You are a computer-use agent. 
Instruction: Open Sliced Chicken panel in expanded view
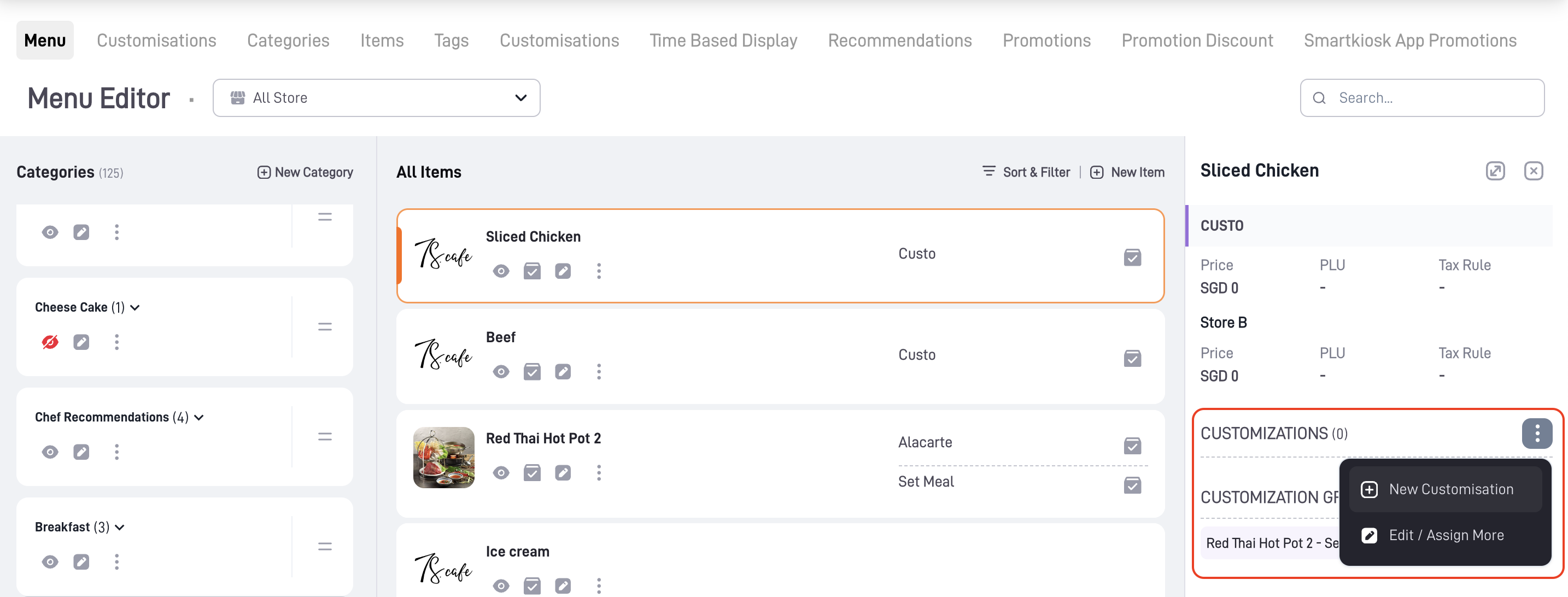click(x=1495, y=171)
